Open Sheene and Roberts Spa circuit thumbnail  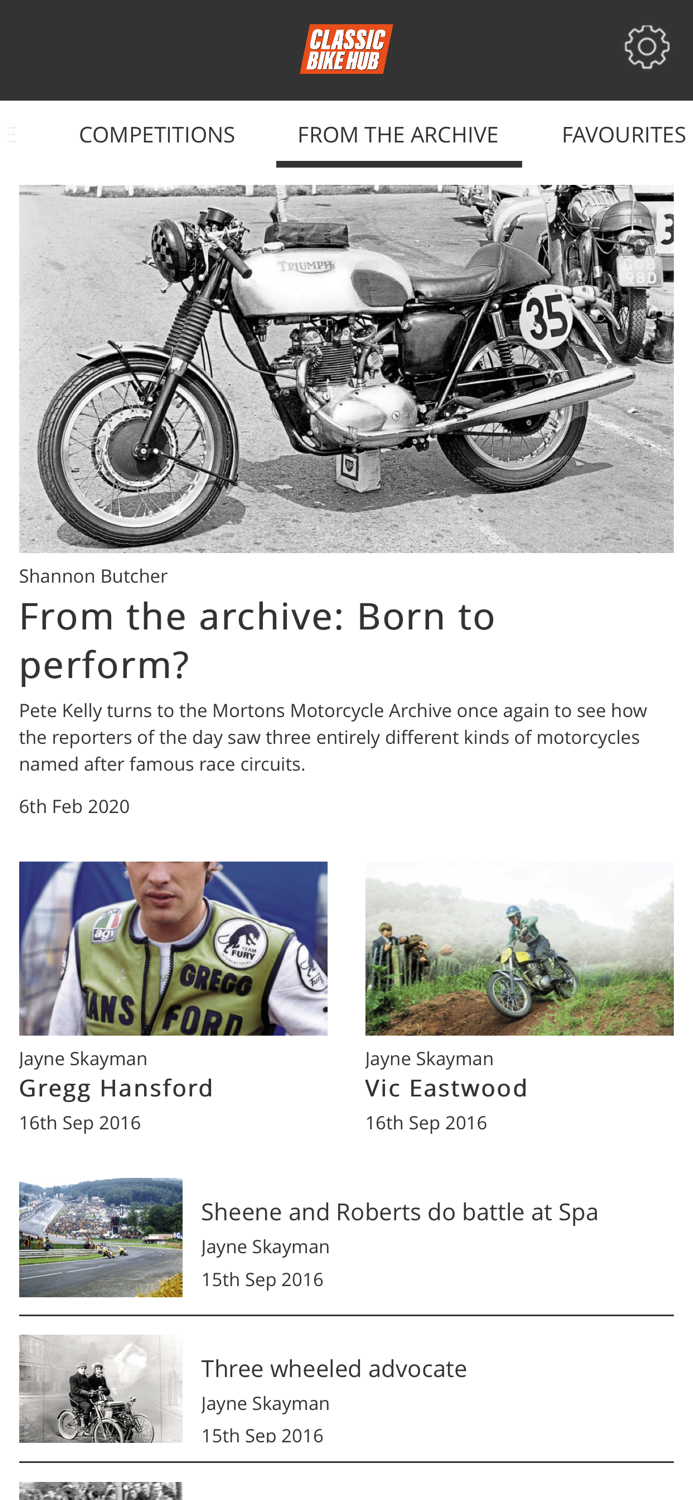click(101, 1238)
